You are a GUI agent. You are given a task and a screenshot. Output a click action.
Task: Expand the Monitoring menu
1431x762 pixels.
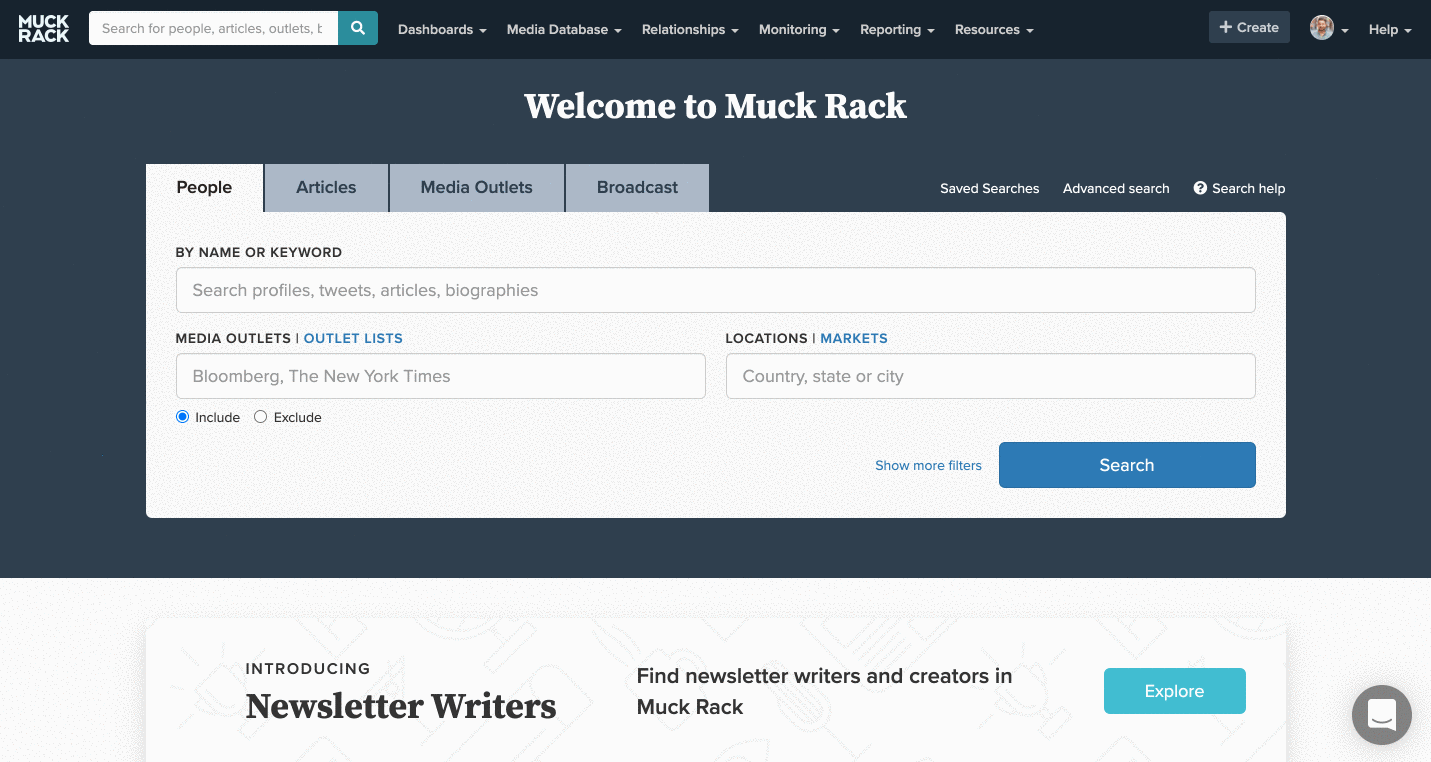pos(799,30)
